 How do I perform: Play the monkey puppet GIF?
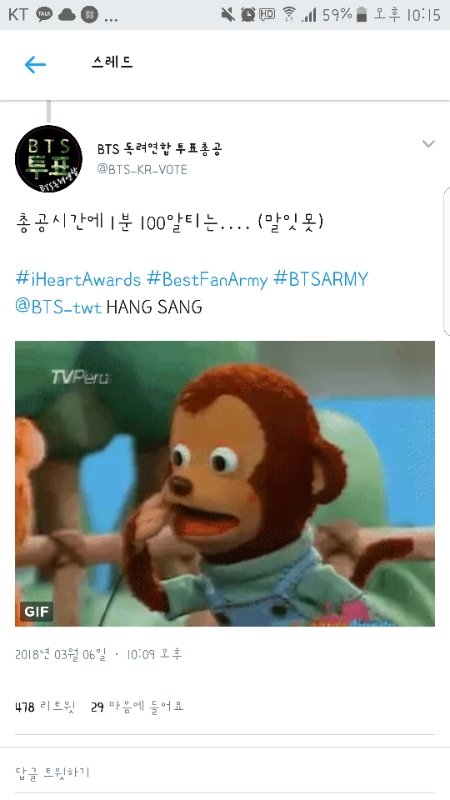tap(225, 483)
